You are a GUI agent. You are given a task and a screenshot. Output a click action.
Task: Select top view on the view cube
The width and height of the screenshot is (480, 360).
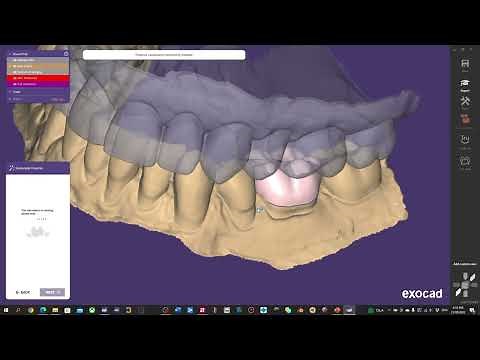click(465, 276)
